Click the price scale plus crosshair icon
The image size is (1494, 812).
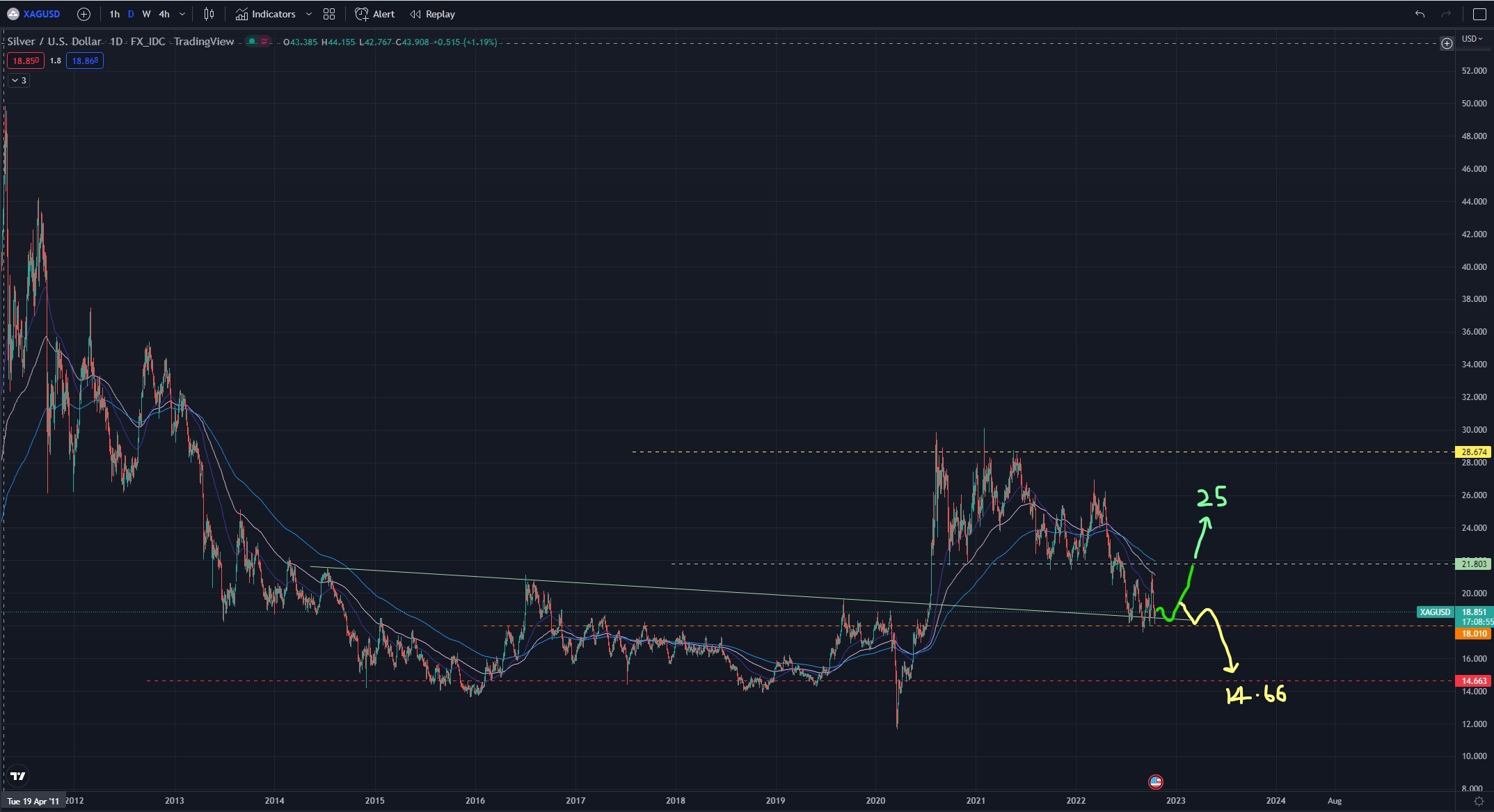[1447, 44]
